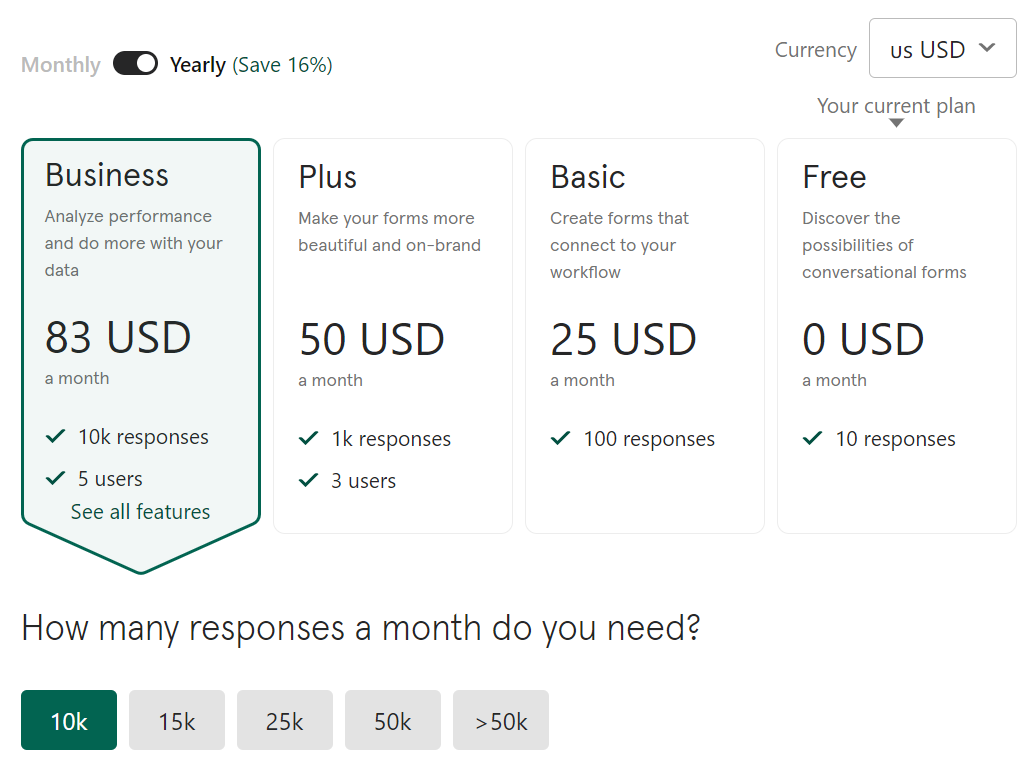Image resolution: width=1032 pixels, height=769 pixels.
Task: Select the Free plan card
Action: click(x=897, y=336)
